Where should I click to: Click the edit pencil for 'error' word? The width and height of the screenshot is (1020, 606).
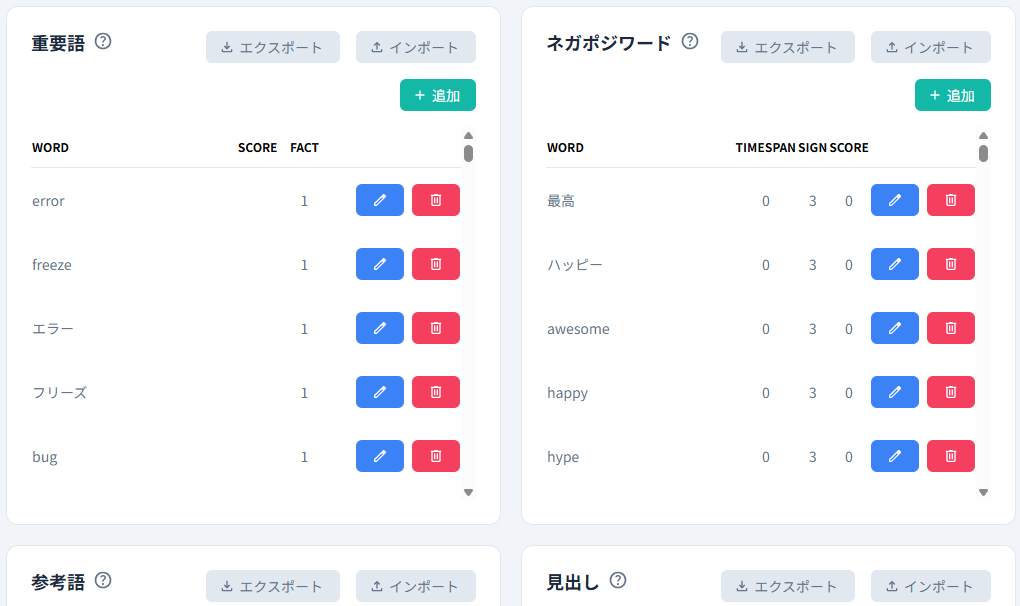[379, 200]
